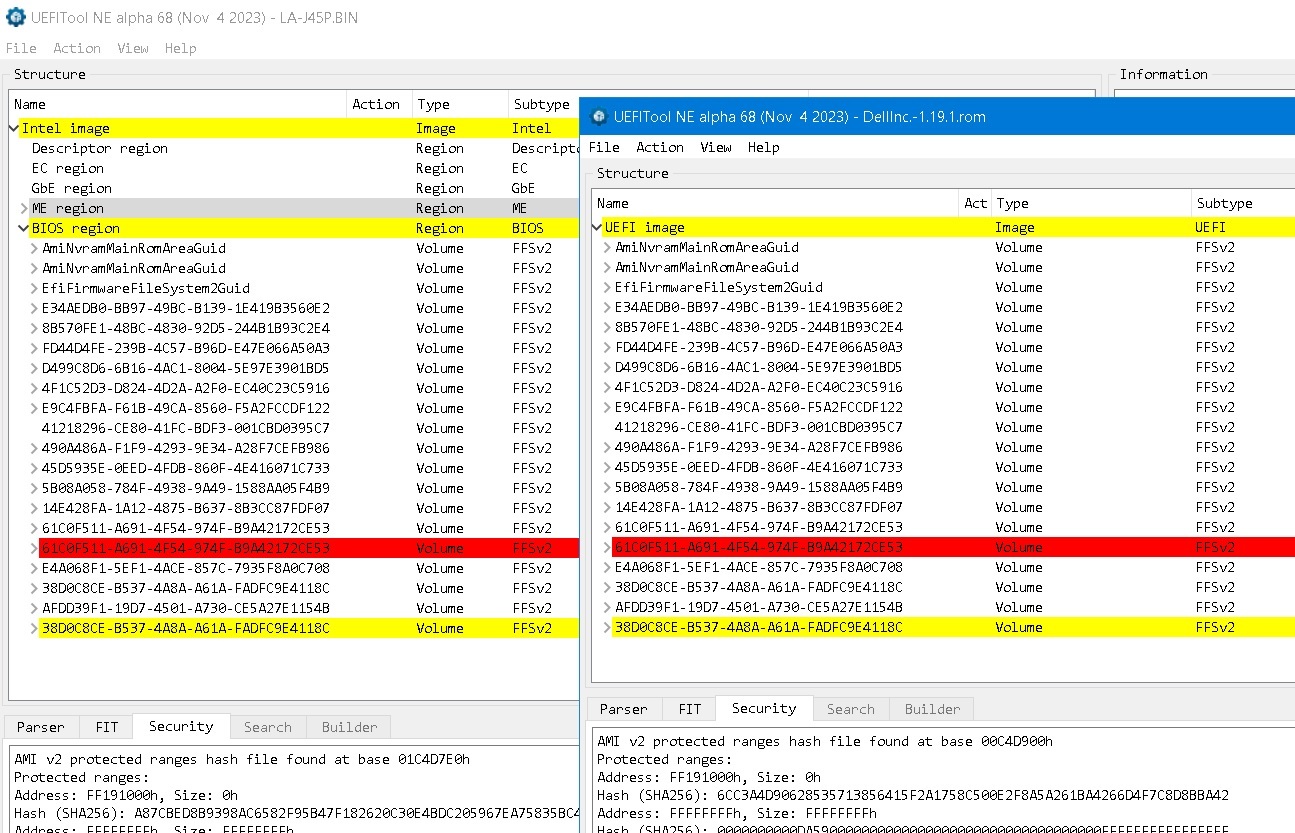Select the Descriptor region row
This screenshot has height=833, width=1295.
[99, 148]
